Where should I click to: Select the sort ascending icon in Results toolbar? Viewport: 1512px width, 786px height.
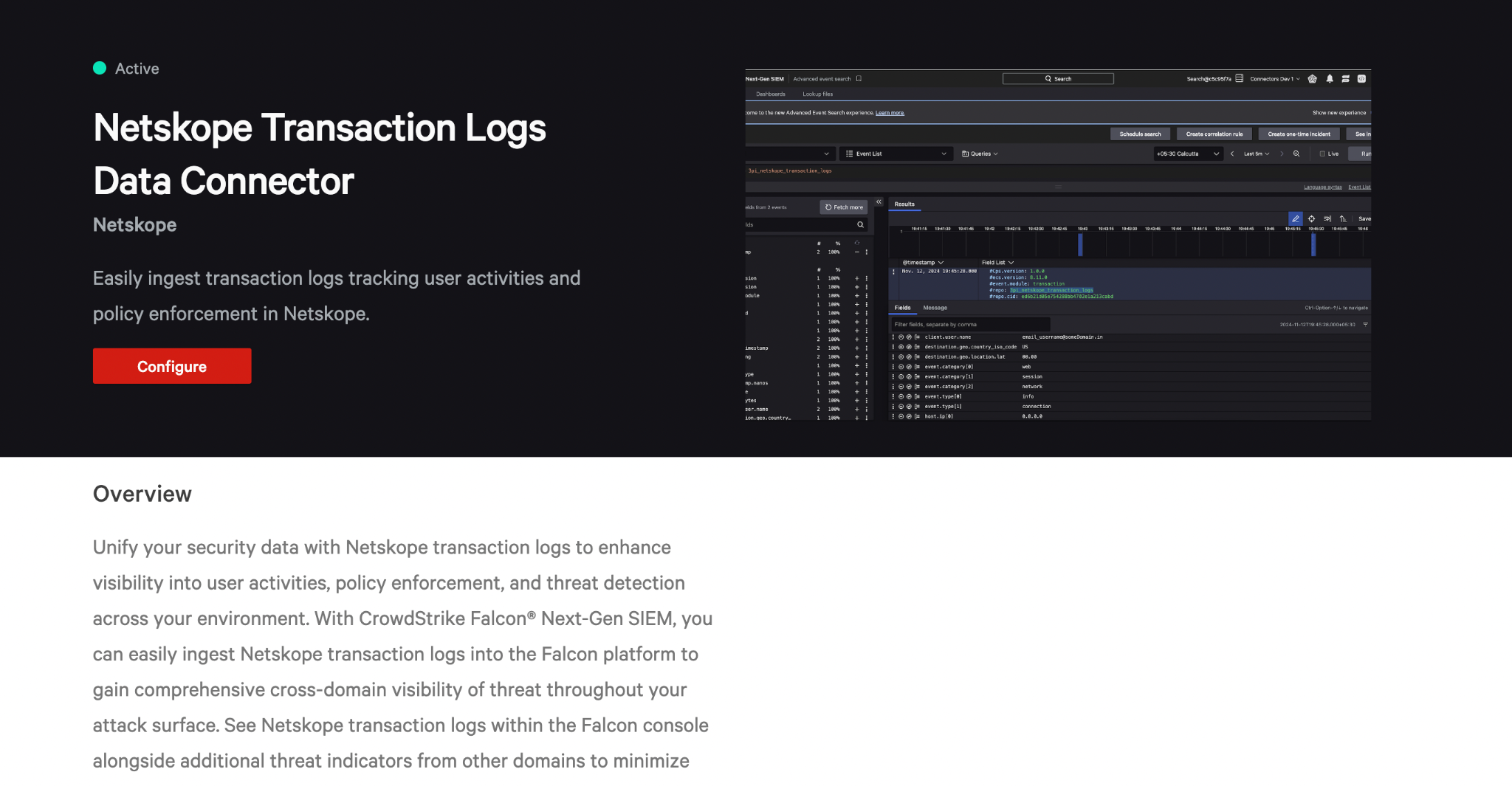coord(1344,218)
